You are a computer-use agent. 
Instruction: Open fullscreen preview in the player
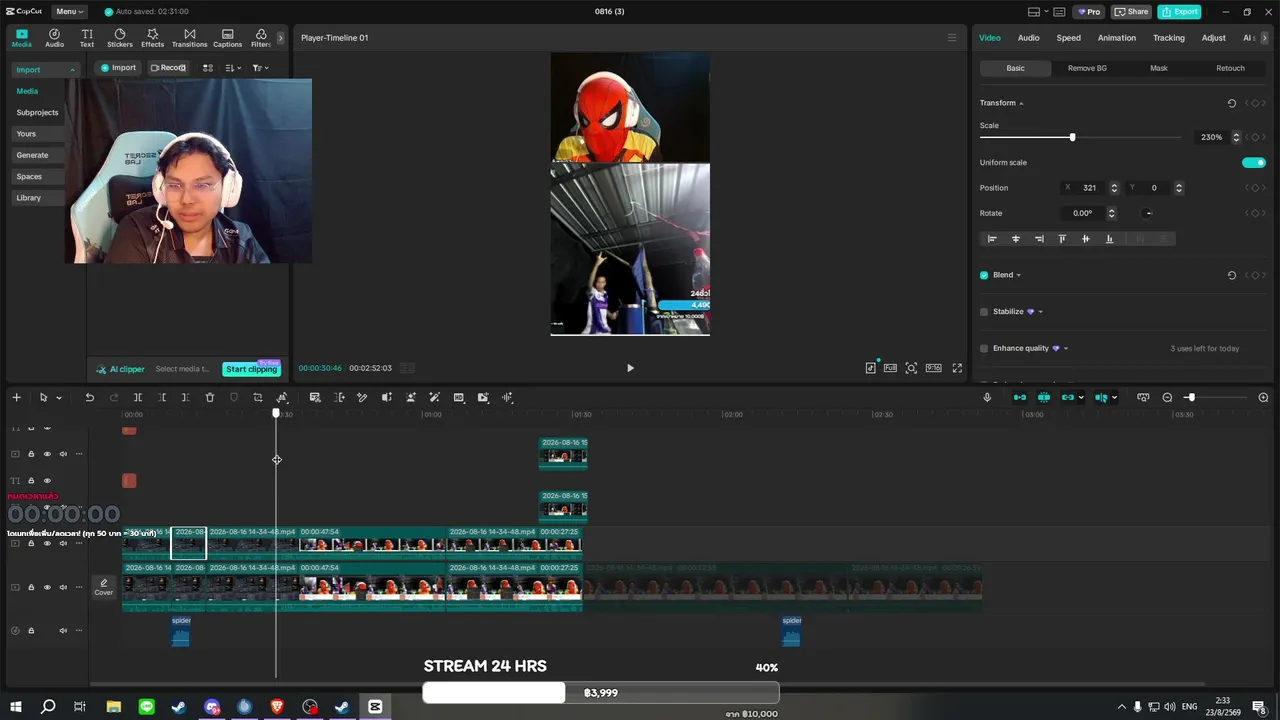pyautogui.click(x=957, y=368)
